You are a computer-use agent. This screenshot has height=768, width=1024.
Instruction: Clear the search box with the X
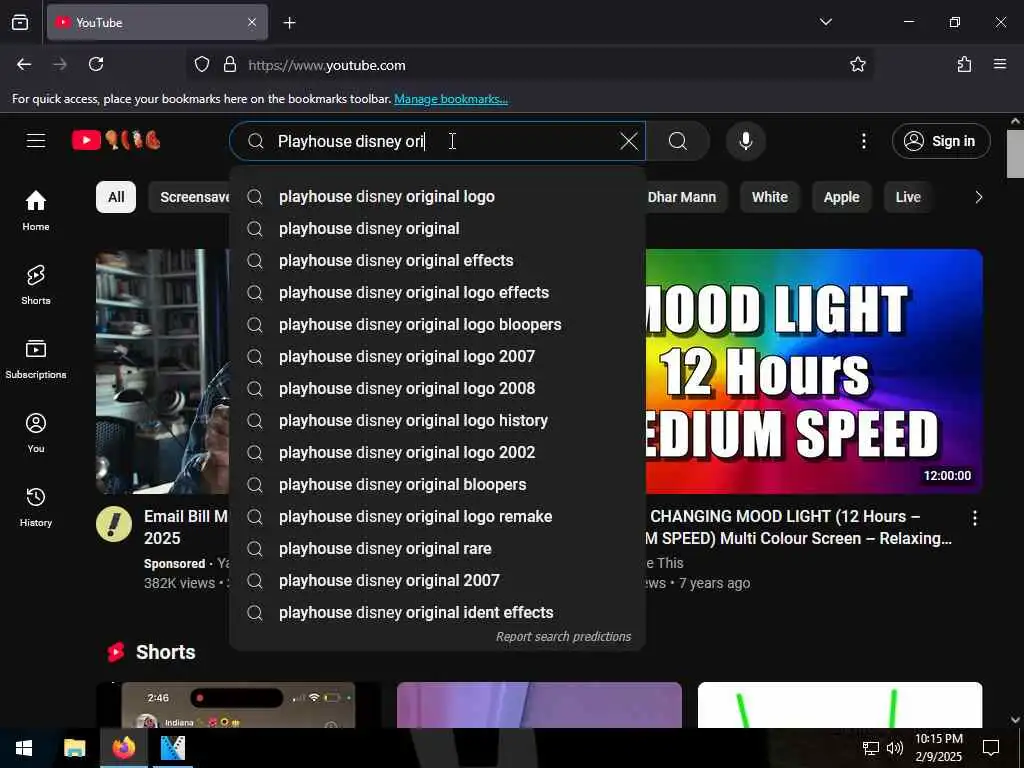[x=628, y=141]
